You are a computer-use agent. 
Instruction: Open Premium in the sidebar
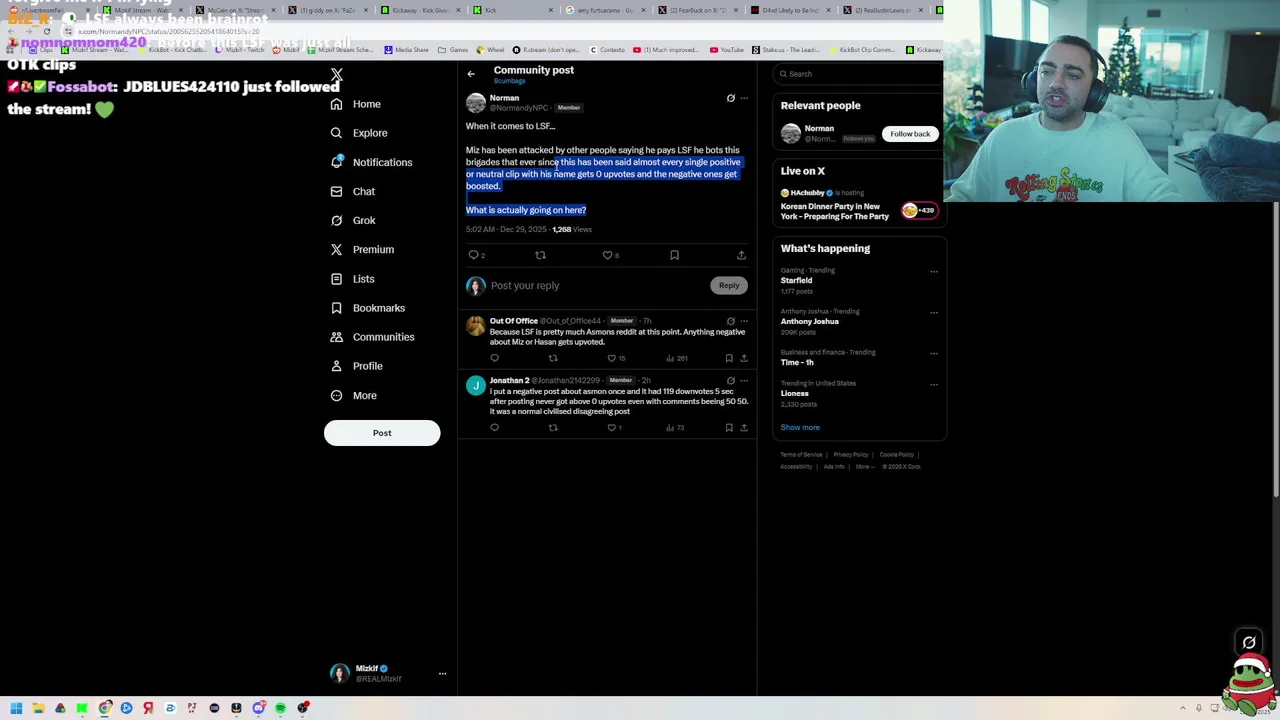click(x=362, y=249)
